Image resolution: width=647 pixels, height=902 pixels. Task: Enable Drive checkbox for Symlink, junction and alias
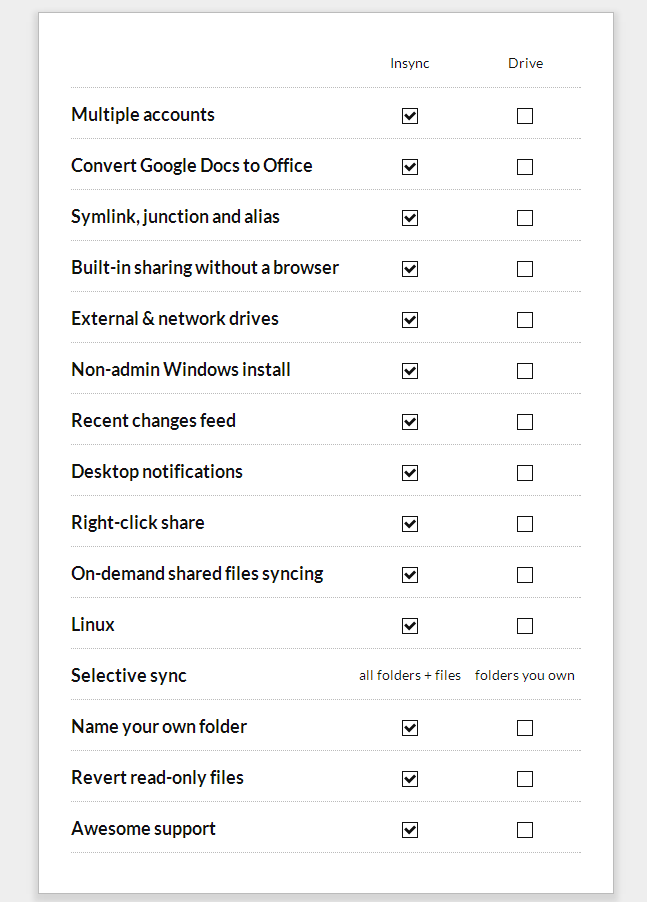(525, 218)
